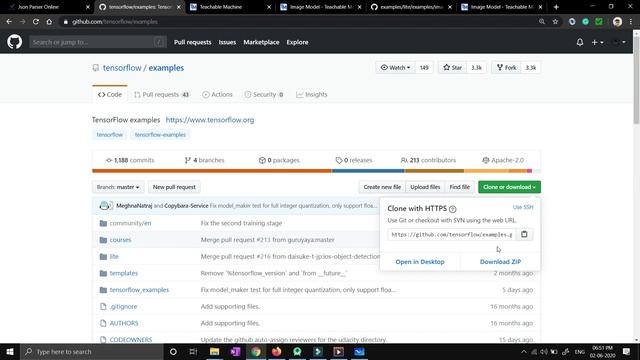640x360 pixels.
Task: Fork the repository
Action: point(507,68)
